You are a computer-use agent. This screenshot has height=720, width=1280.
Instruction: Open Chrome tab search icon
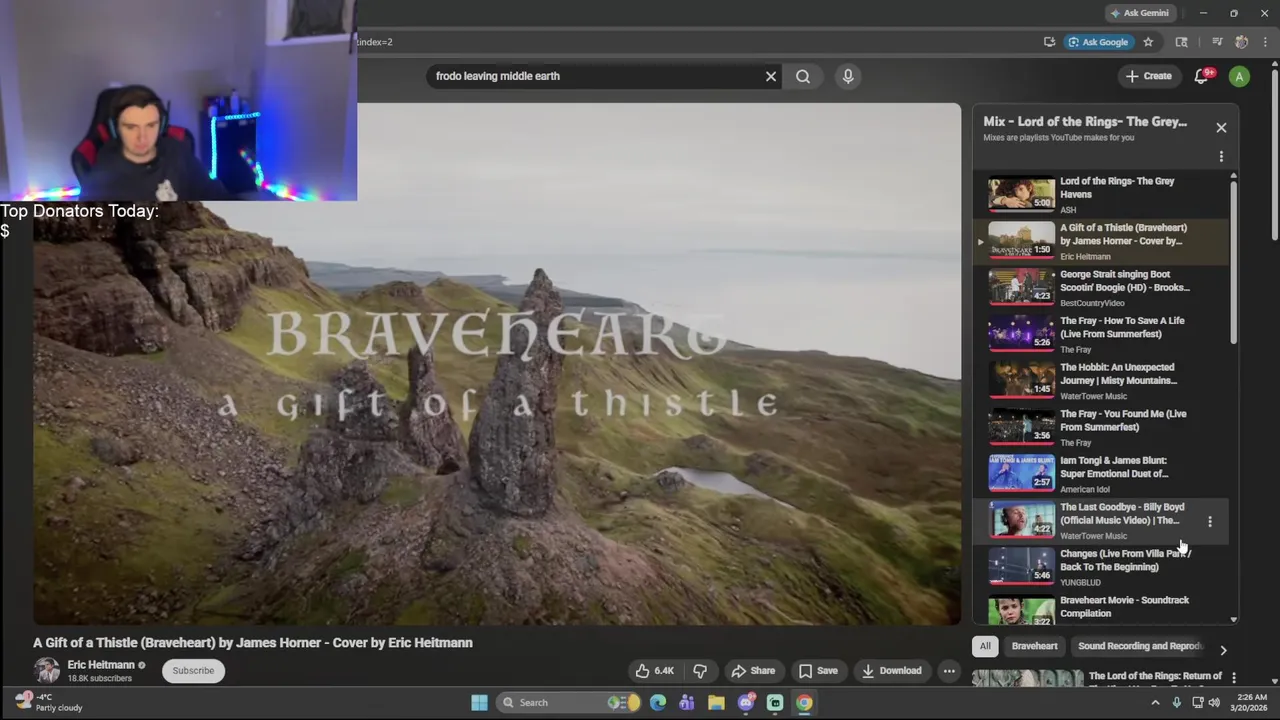pyautogui.click(x=1182, y=42)
